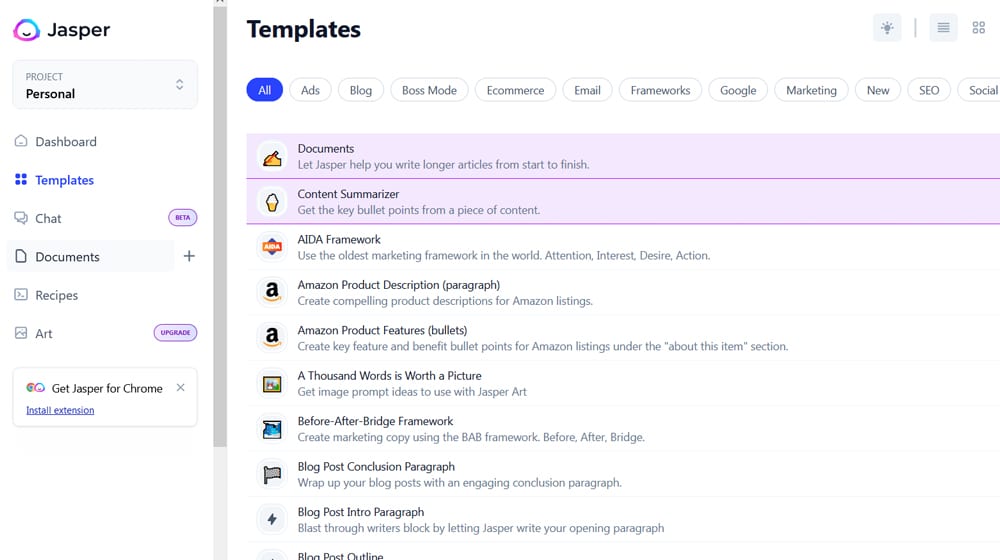This screenshot has width=1000, height=560.
Task: Click the Upgrade badge next to Art
Action: 175,333
